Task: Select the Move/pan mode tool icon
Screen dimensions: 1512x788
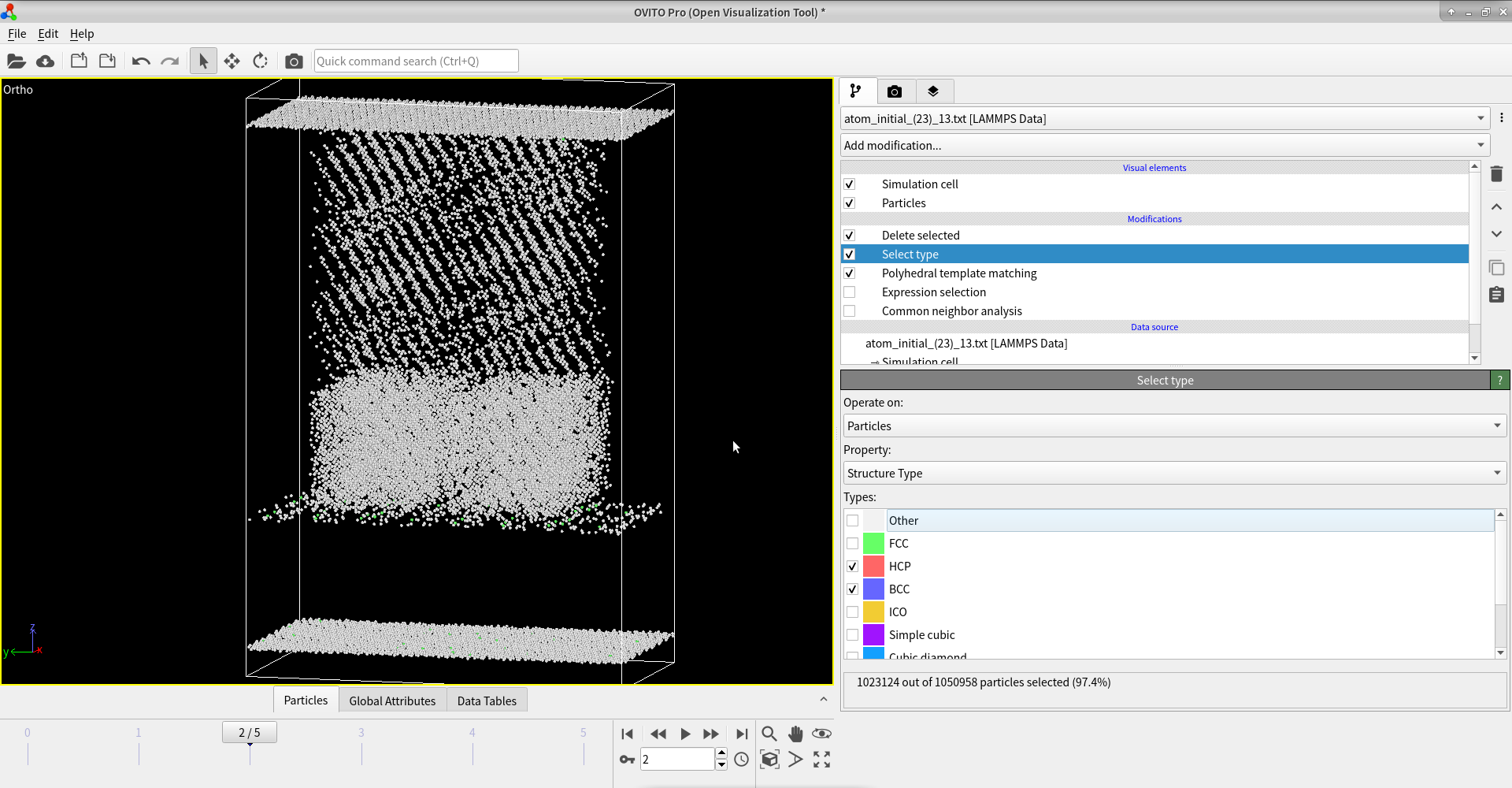Action: pos(232,61)
